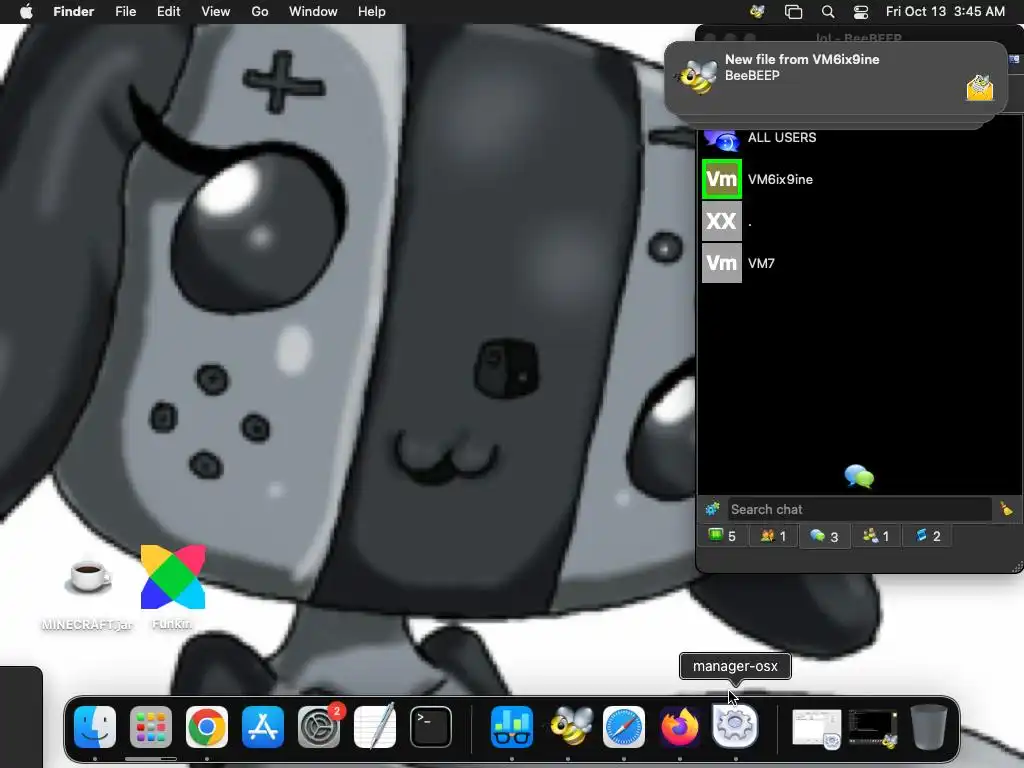Click the Search chat field
Image resolution: width=1024 pixels, height=768 pixels.
[859, 509]
